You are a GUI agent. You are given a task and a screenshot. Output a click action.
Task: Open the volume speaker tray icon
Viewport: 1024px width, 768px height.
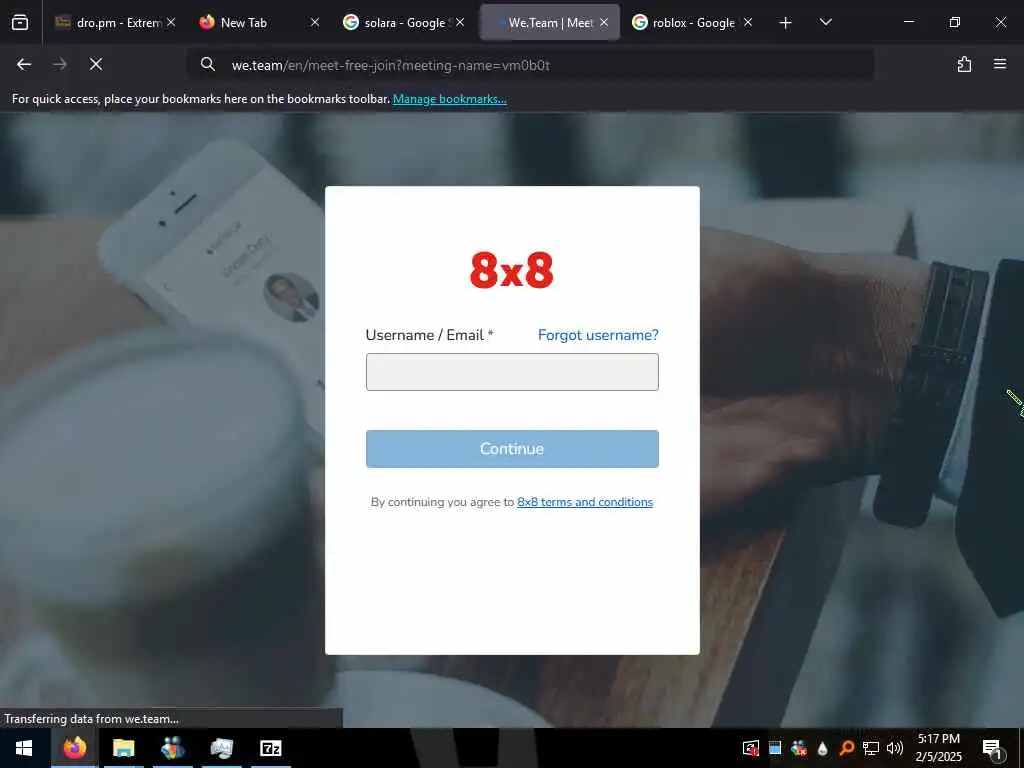(x=895, y=748)
